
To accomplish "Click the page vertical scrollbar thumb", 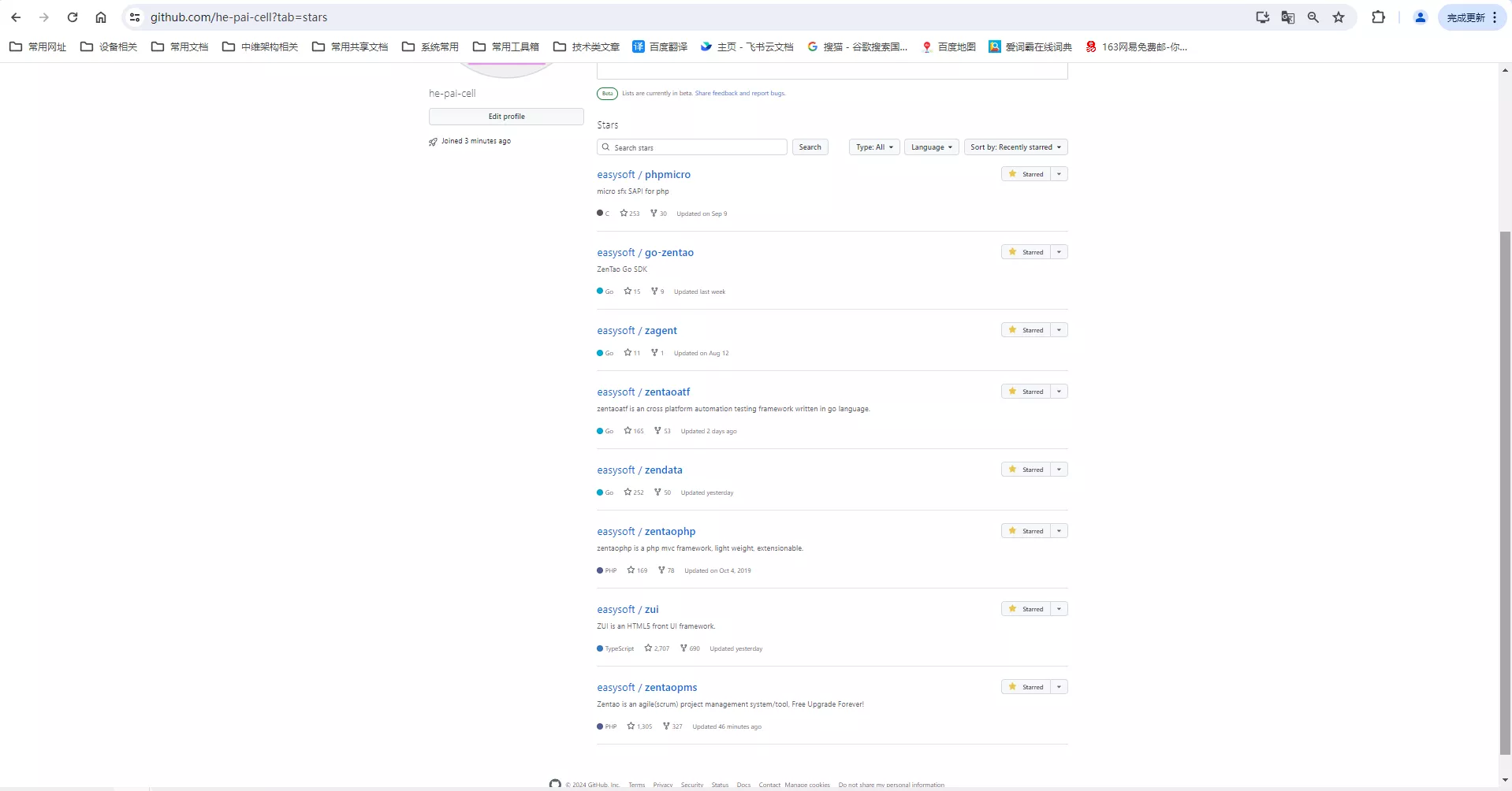I will click(1505, 492).
